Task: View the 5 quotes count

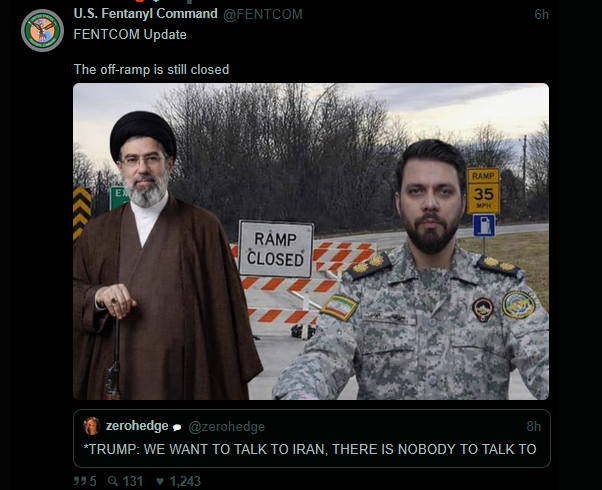Action: pyautogui.click(x=93, y=481)
